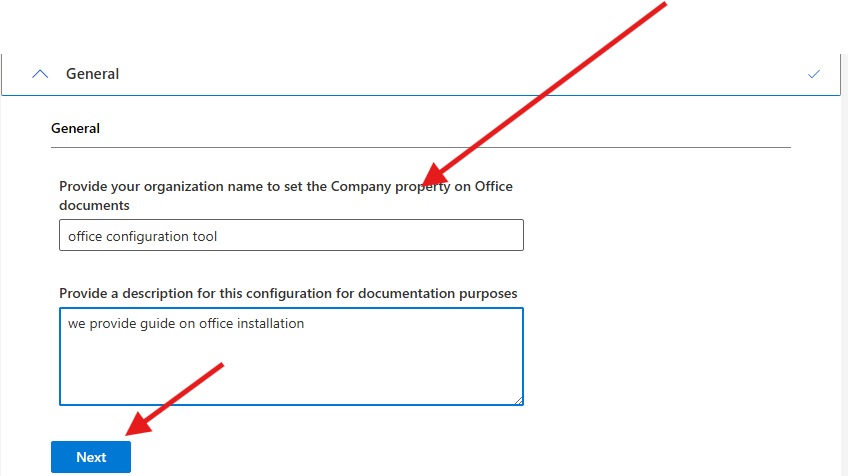Click the General accordion header title

click(92, 74)
